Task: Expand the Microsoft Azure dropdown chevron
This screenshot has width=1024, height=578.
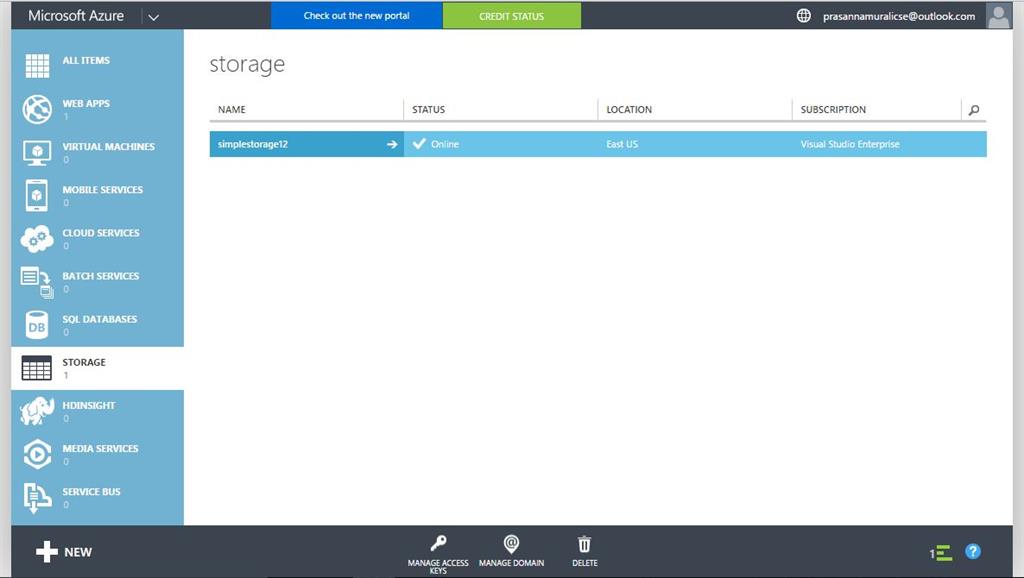Action: pos(153,17)
